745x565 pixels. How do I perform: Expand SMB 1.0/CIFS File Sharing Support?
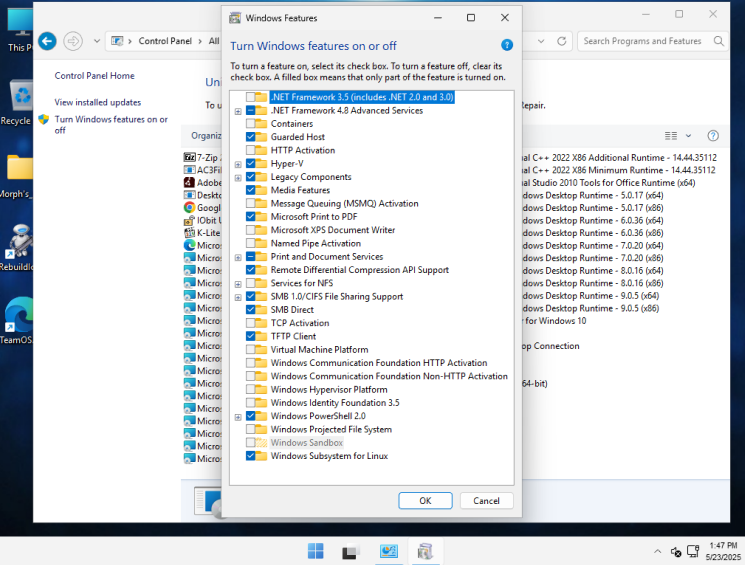tap(238, 297)
